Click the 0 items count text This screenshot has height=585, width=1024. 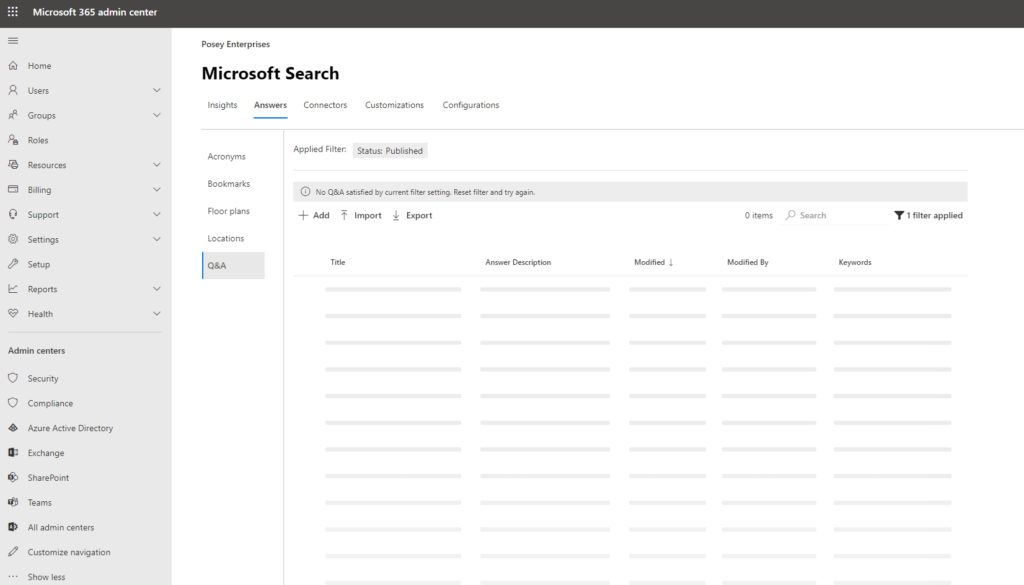758,215
